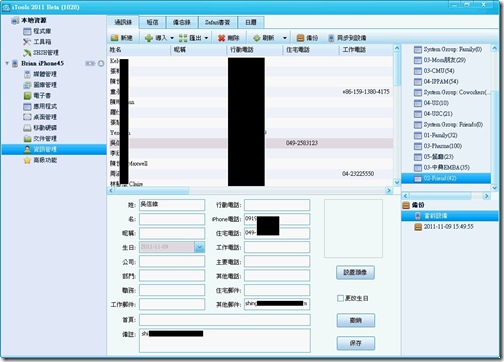504x362 pixels.
Task: Click the round eject icon beside the device
Action: (x=101, y=63)
